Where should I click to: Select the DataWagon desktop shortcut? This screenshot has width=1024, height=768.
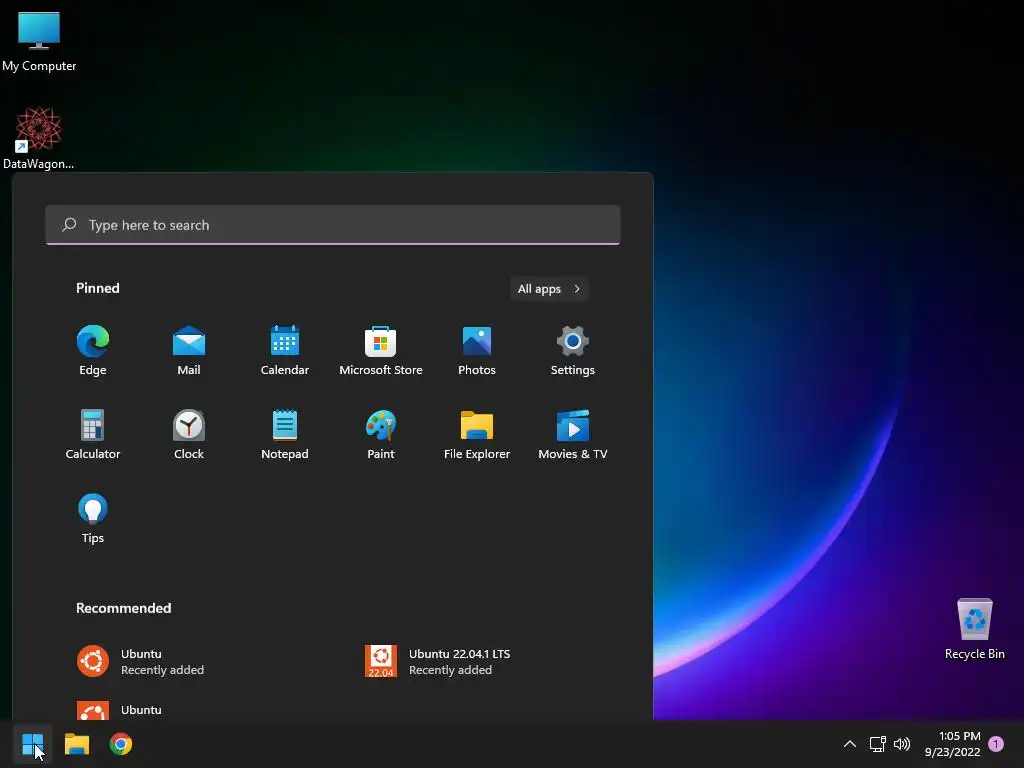click(39, 138)
